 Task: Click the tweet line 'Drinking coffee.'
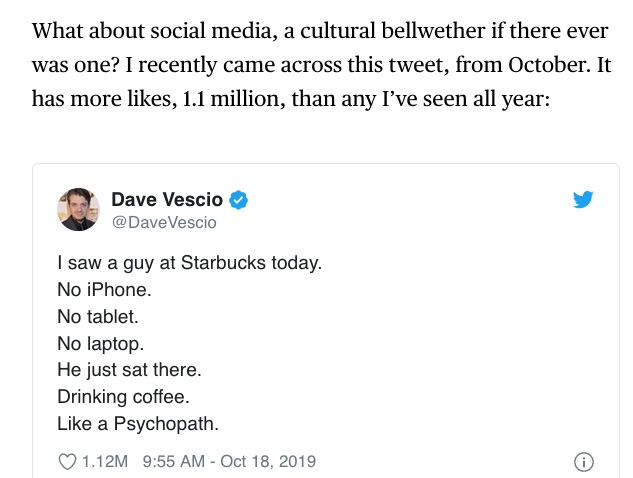click(123, 397)
